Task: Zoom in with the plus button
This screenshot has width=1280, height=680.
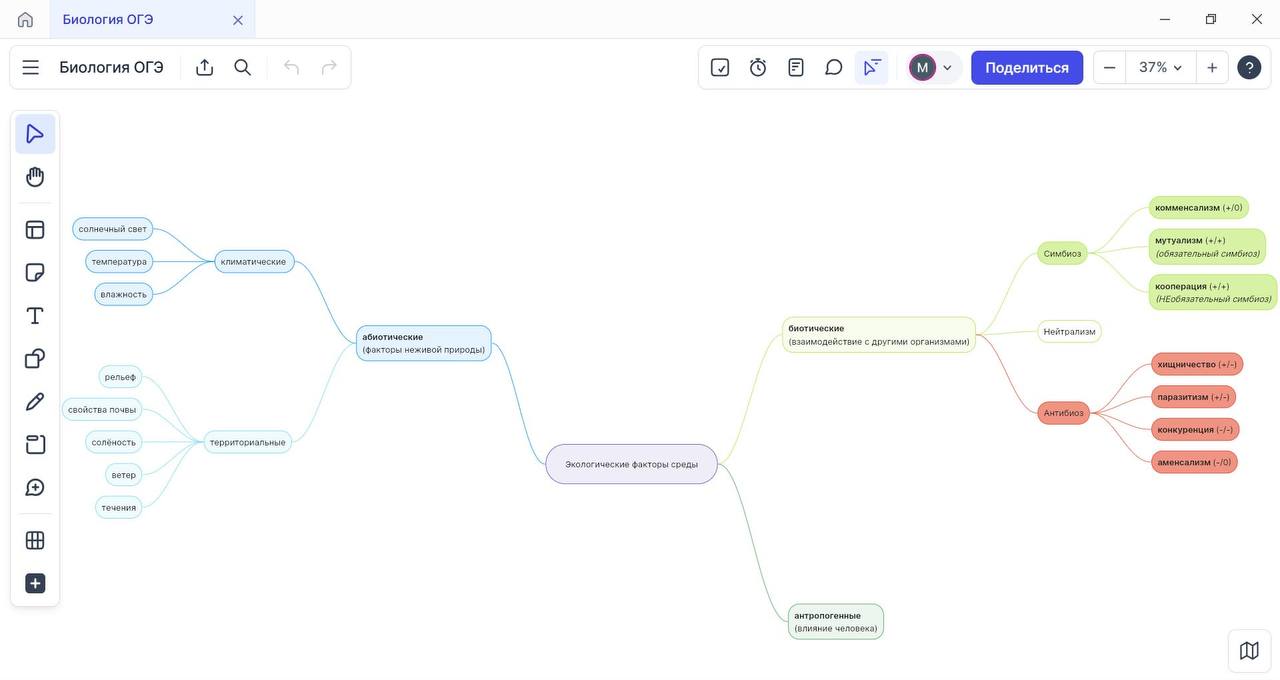Action: click(1212, 67)
